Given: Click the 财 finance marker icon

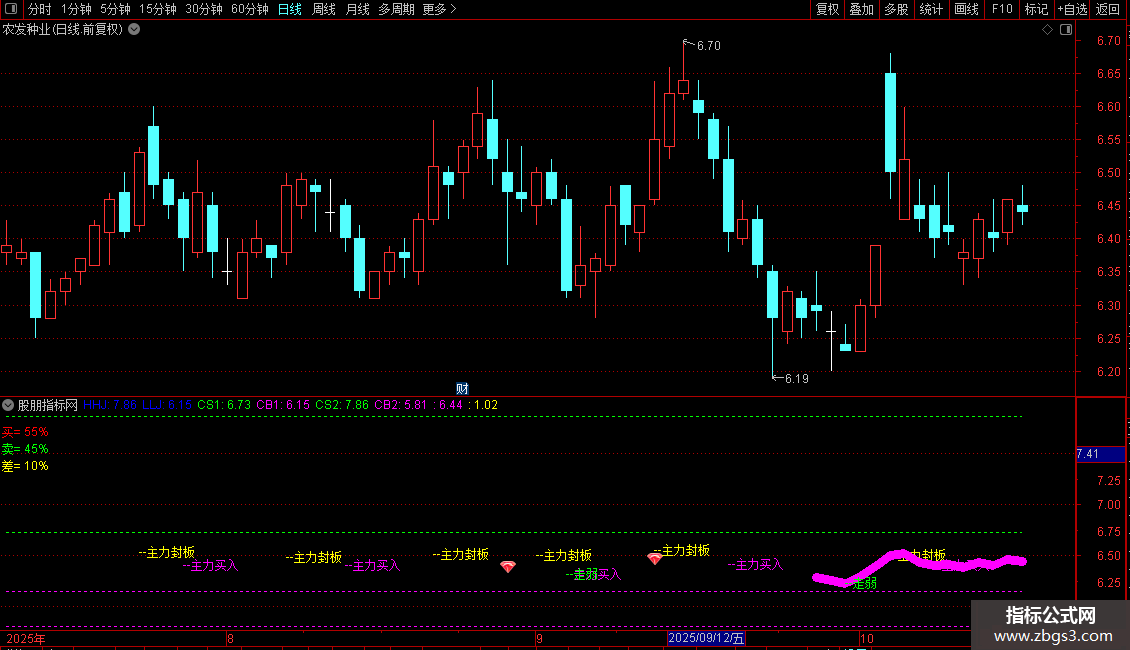Looking at the screenshot, I should point(463,388).
